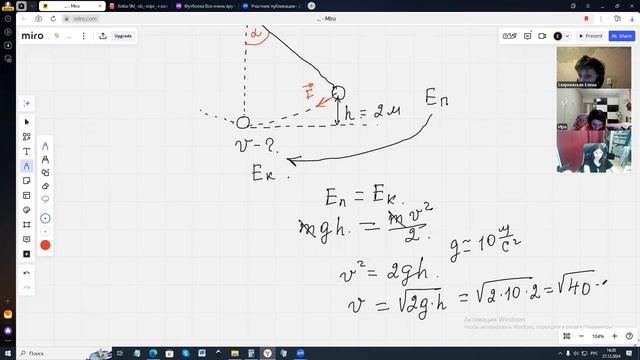
Task: Switch to the Miro browser tab
Action: 72,6
